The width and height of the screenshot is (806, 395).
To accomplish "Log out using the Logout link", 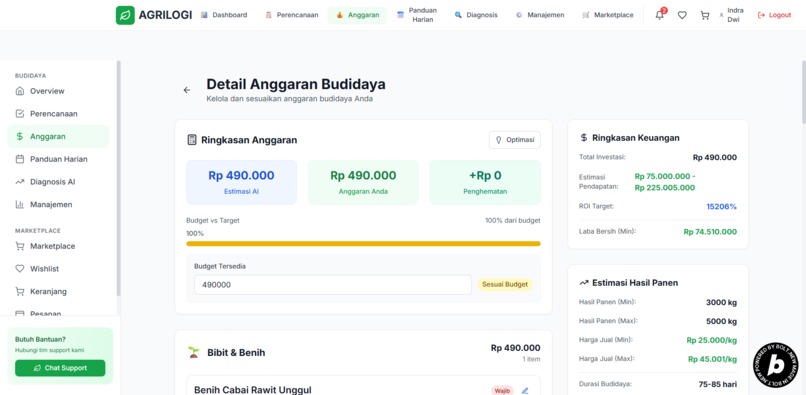I will coord(774,15).
